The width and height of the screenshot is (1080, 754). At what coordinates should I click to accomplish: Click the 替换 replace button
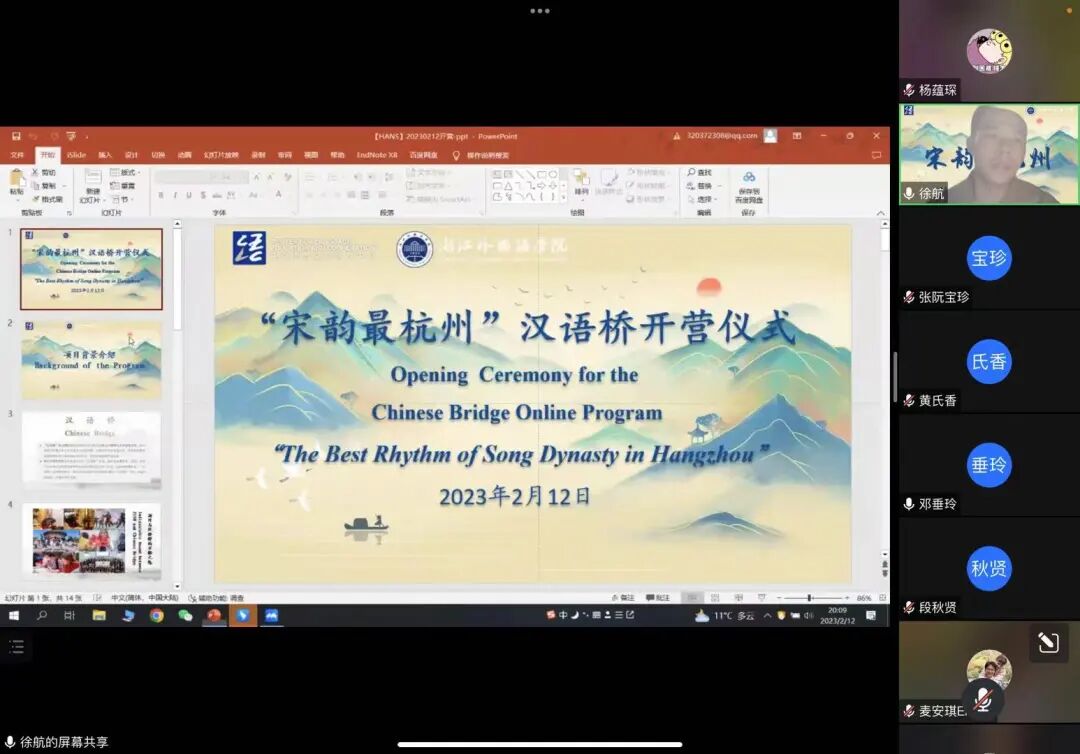pos(699,186)
